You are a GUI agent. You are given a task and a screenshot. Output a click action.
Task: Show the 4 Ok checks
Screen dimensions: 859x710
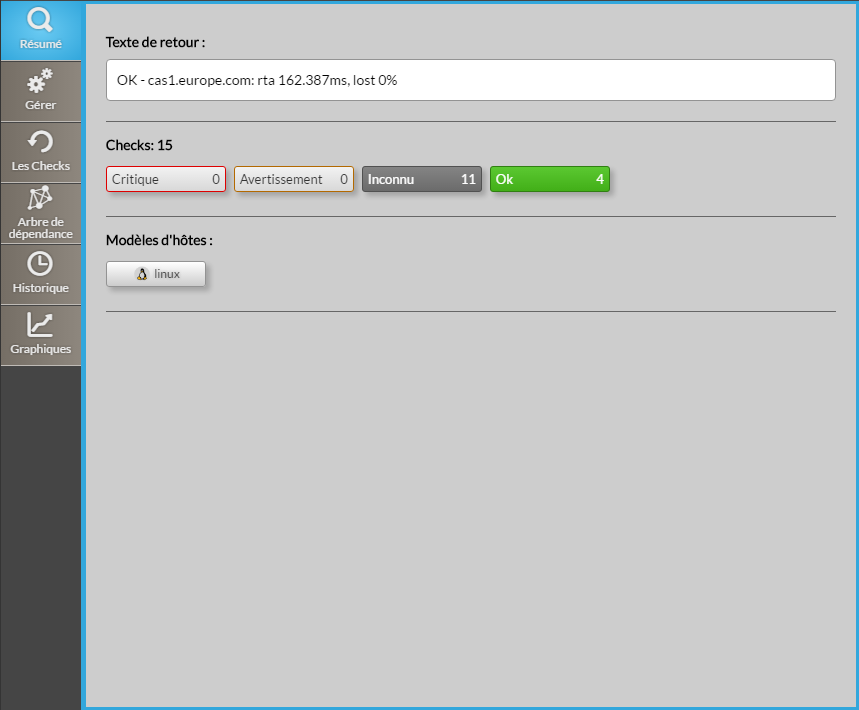tap(549, 179)
